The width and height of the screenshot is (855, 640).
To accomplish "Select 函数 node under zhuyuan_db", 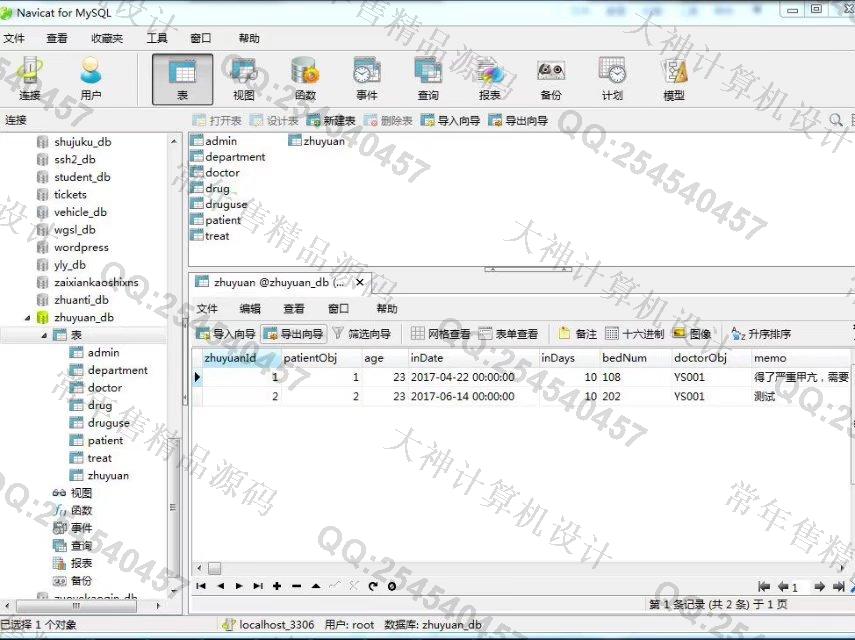I will pos(81,510).
